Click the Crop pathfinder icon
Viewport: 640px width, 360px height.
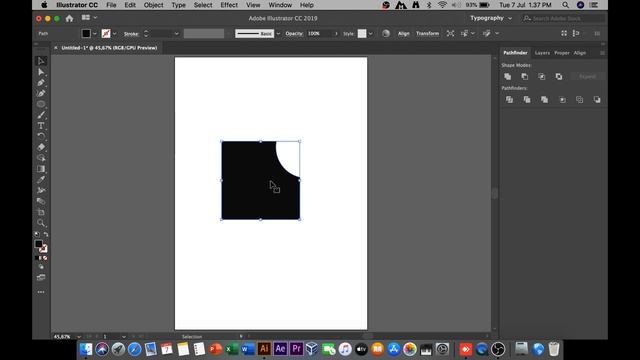pyautogui.click(x=562, y=100)
